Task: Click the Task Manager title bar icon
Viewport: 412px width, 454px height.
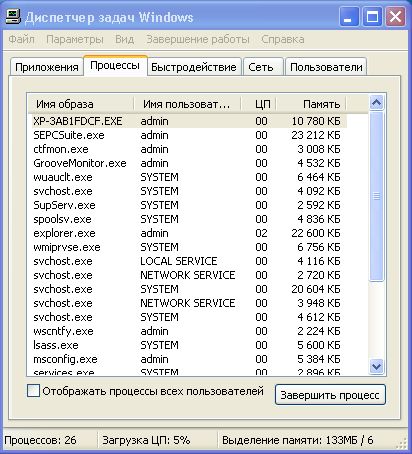Action: point(13,17)
